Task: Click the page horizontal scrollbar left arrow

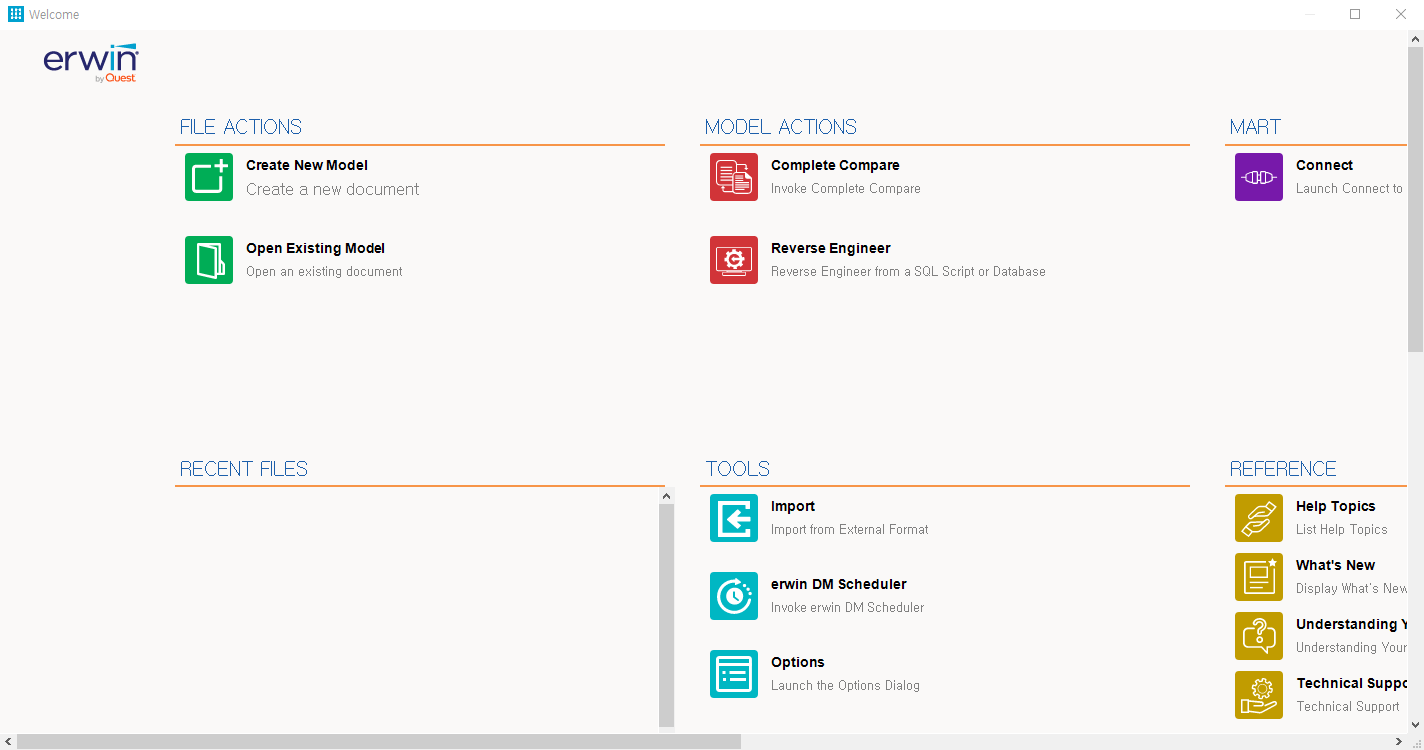Action: (8, 742)
